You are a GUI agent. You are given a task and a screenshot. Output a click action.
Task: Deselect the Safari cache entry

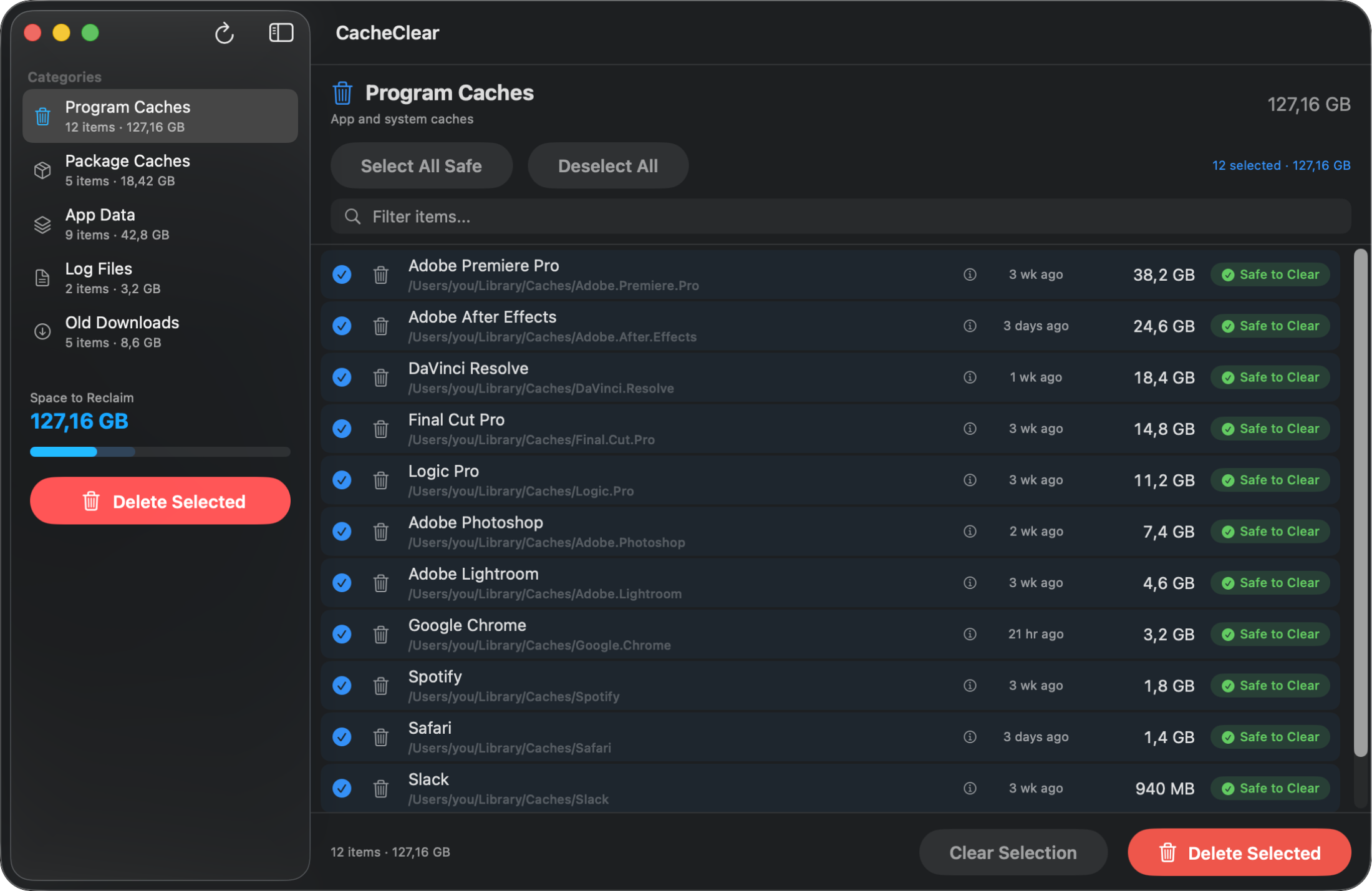342,737
